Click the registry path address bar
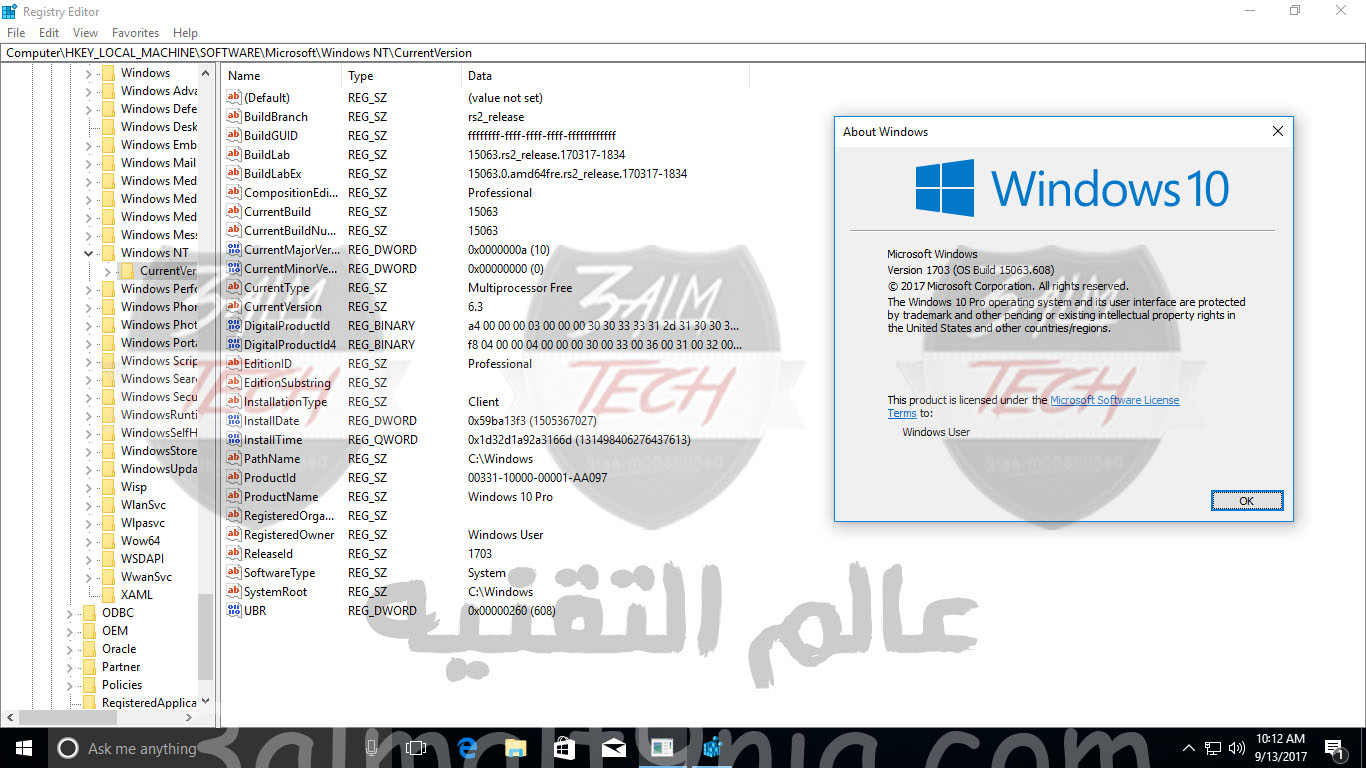Image resolution: width=1366 pixels, height=768 pixels. 683,53
